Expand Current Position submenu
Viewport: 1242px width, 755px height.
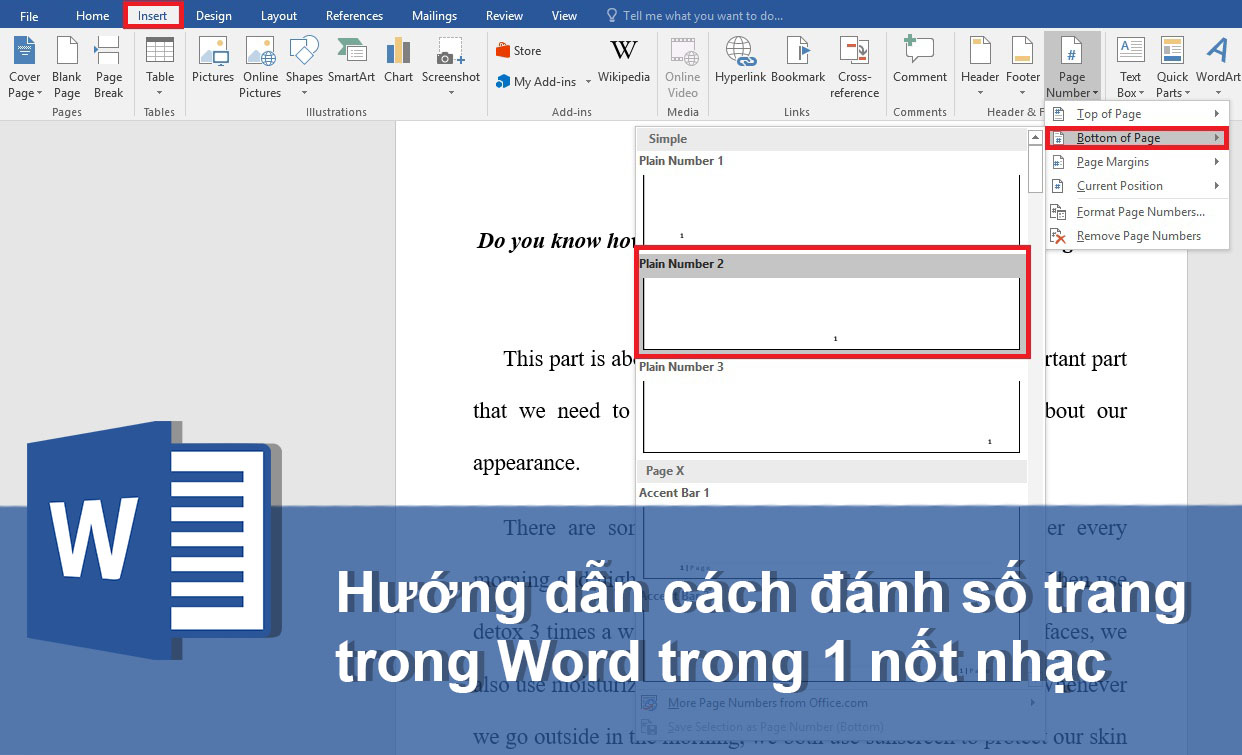point(1137,186)
